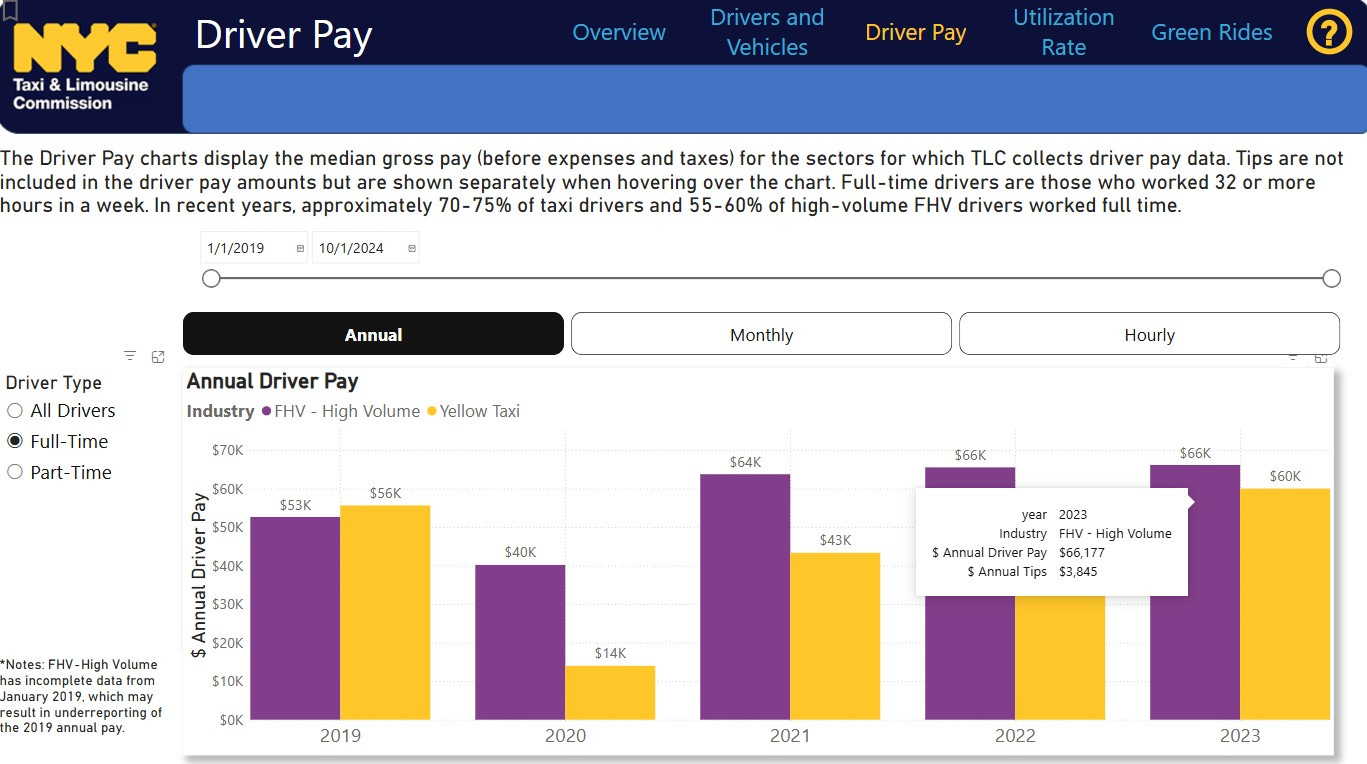
Task: Navigate to the Overview page
Action: [618, 32]
